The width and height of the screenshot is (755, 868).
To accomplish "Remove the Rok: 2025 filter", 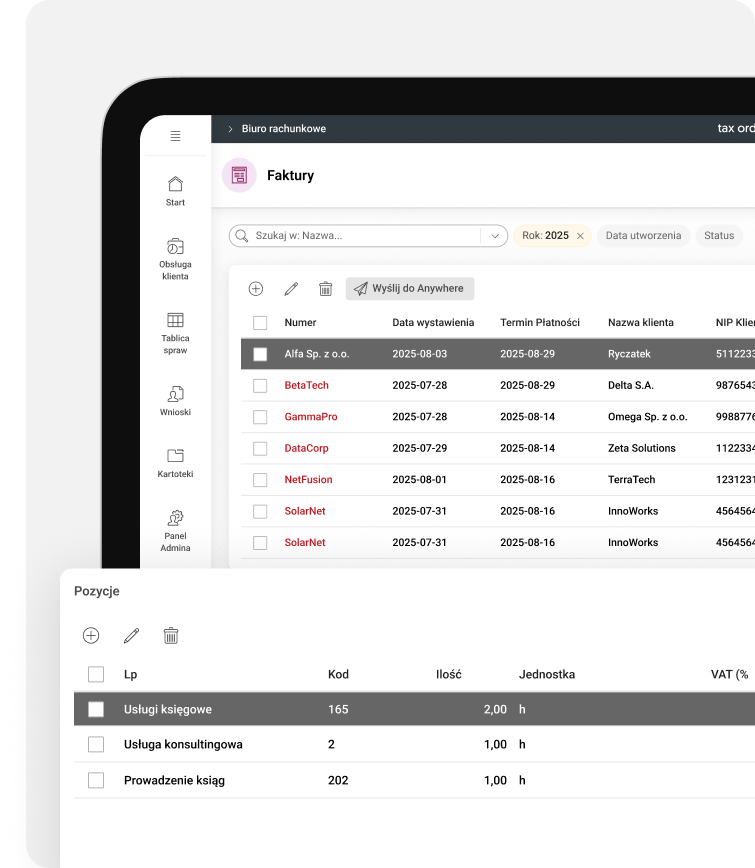I will pos(580,236).
